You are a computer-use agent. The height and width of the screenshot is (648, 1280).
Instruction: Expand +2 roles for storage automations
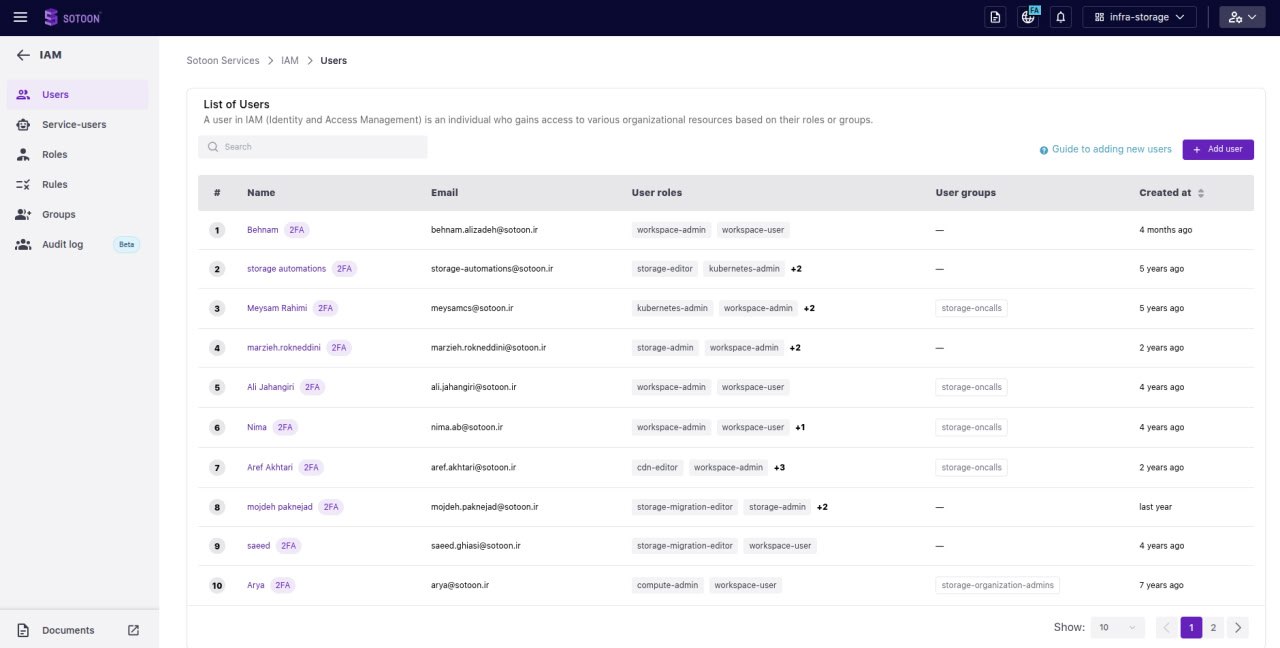click(x=796, y=269)
